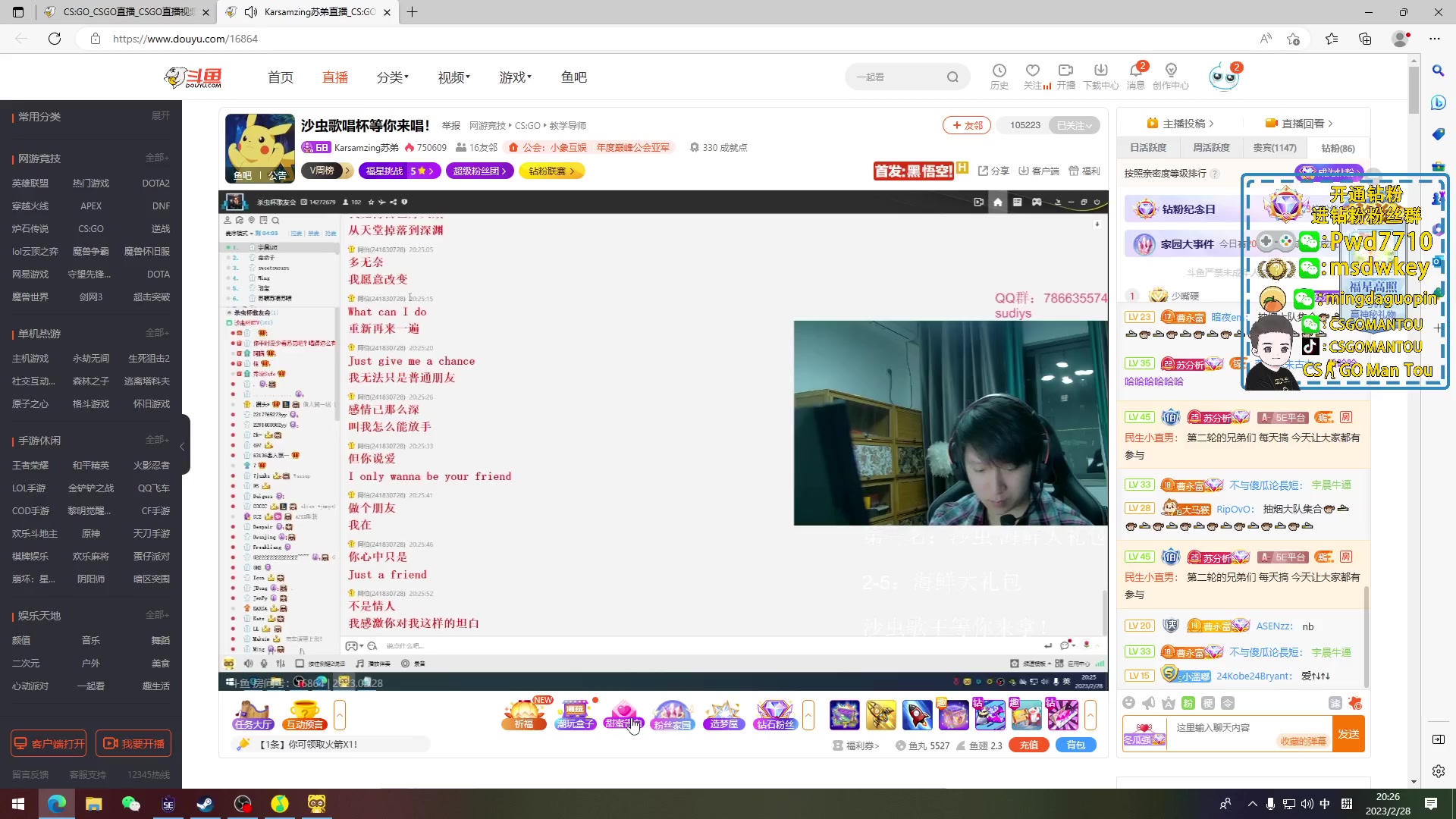The width and height of the screenshot is (1456, 819).
Task: Click the 甜蜜告白 gift icon
Action: pos(623,714)
